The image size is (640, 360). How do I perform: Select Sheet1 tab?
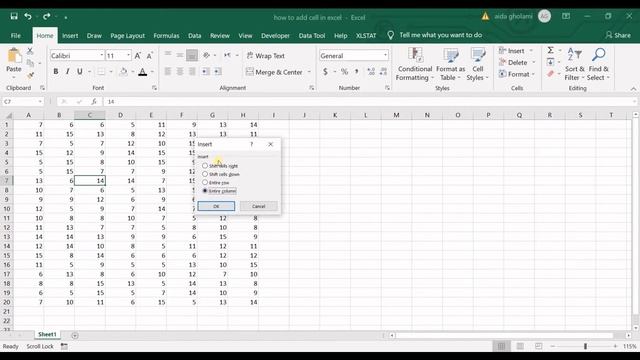coord(47,334)
